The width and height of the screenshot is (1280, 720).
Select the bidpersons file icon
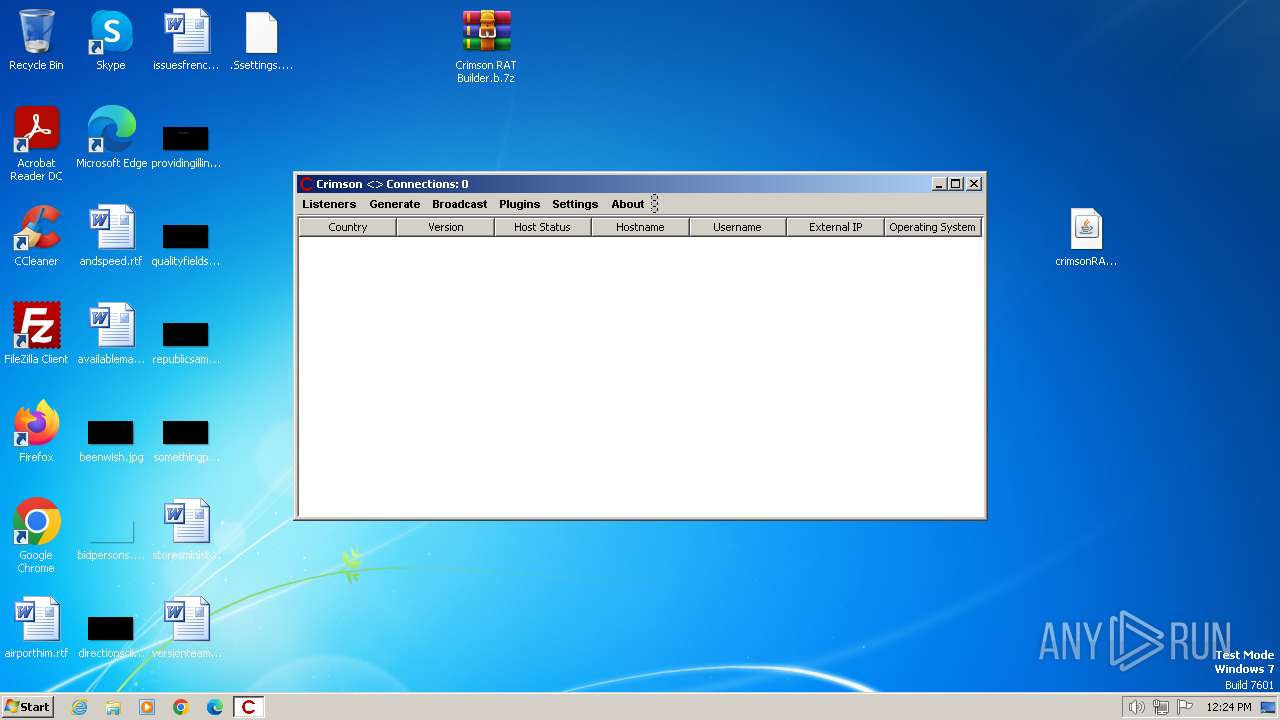click(x=111, y=538)
